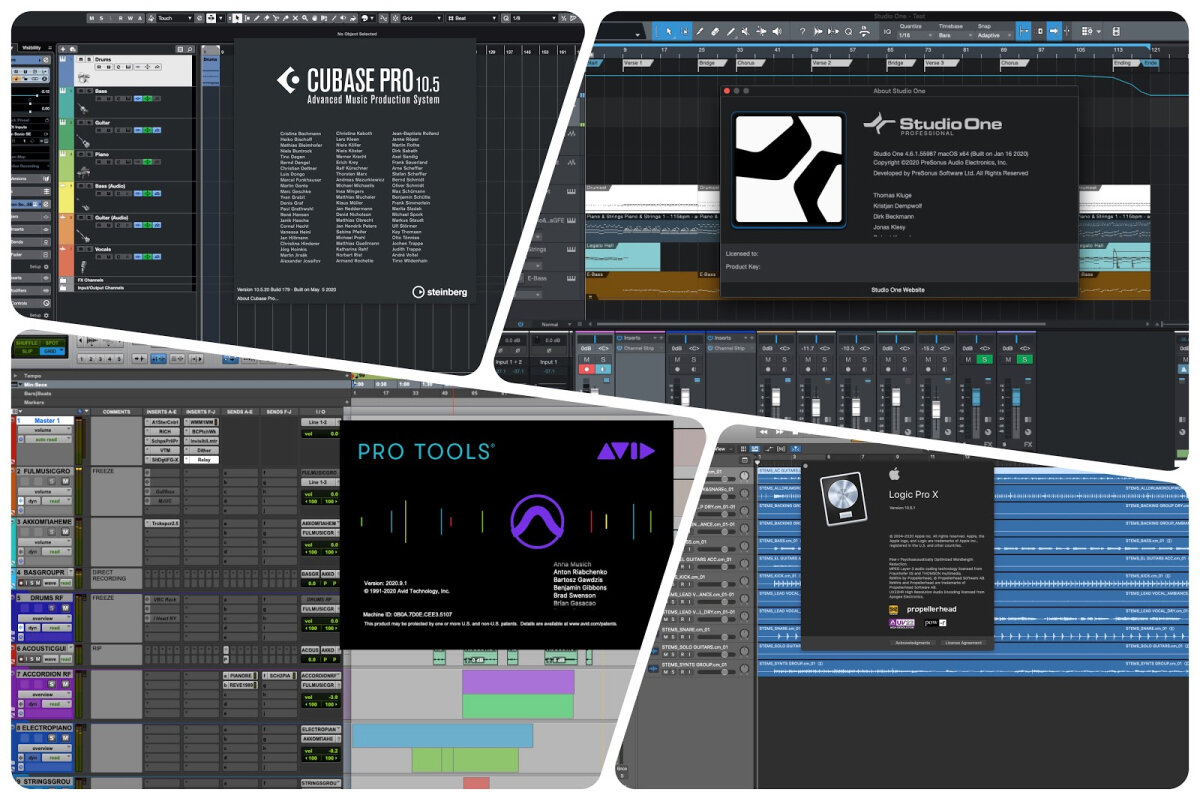Open auto read automation selector on Master 1
The image size is (1200, 801).
coord(48,439)
